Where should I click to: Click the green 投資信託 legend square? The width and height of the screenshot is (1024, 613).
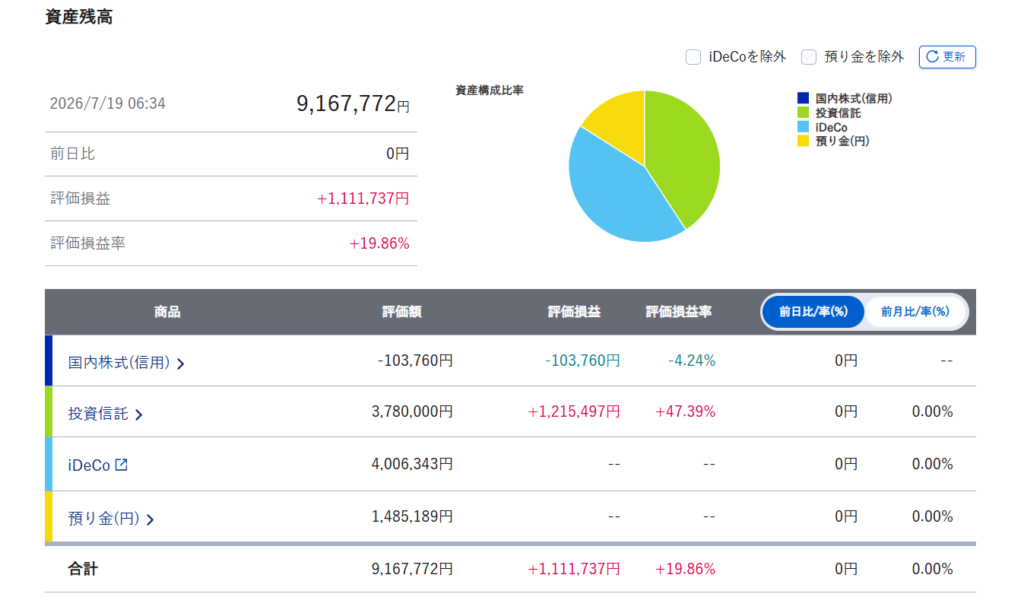pos(803,113)
